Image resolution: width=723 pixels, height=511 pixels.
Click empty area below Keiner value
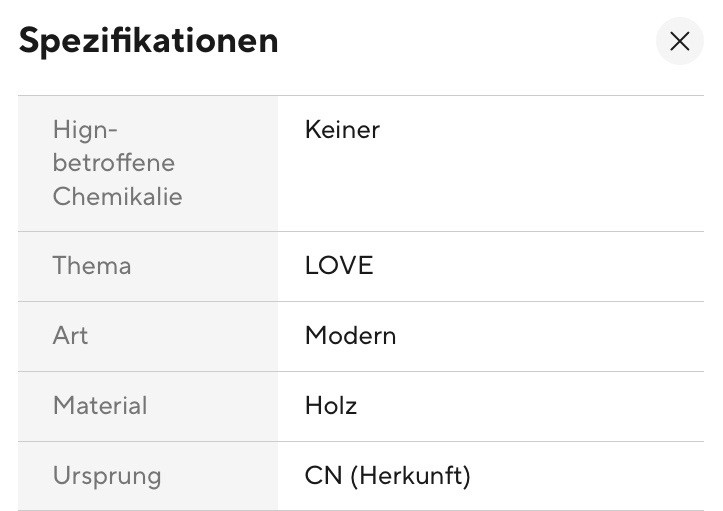tap(491, 186)
